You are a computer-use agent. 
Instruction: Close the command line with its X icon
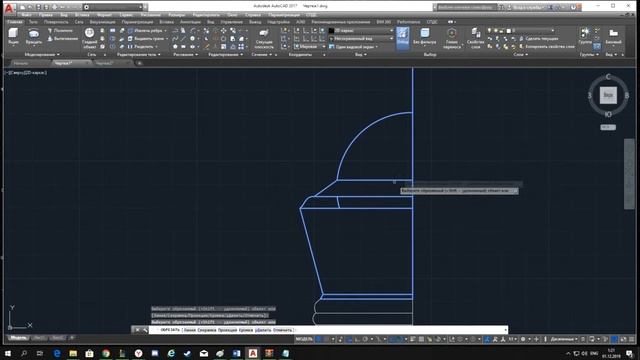[x=138, y=330]
